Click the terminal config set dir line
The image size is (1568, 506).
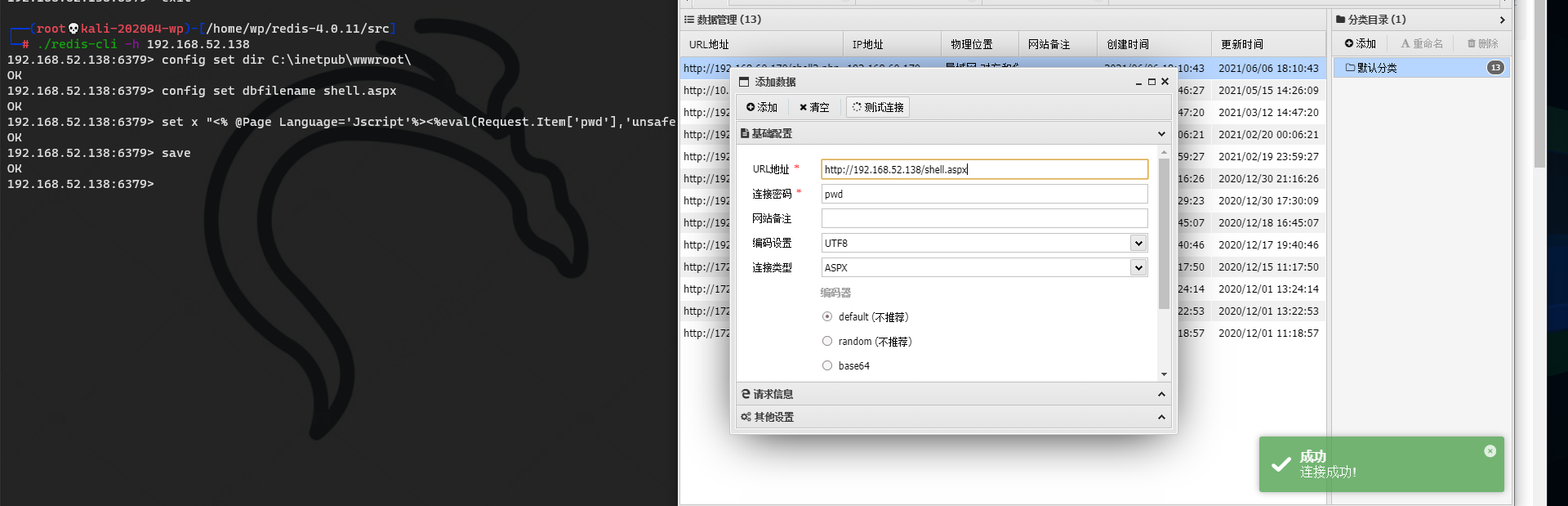click(209, 60)
